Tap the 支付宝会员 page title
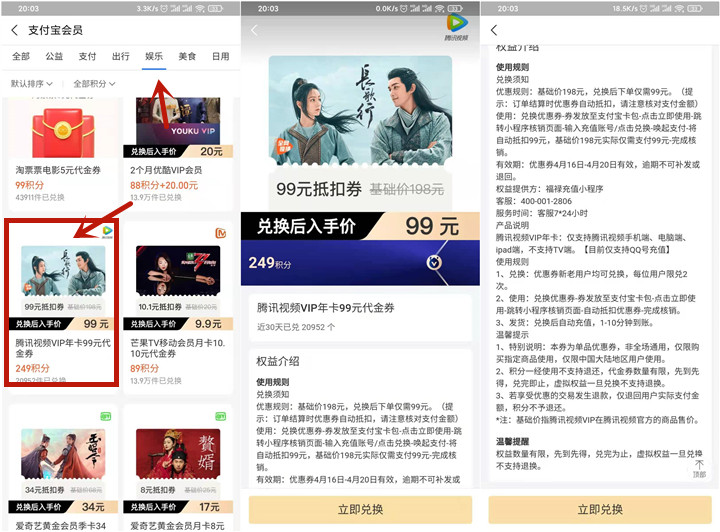Image resolution: width=720 pixels, height=532 pixels. tap(56, 30)
